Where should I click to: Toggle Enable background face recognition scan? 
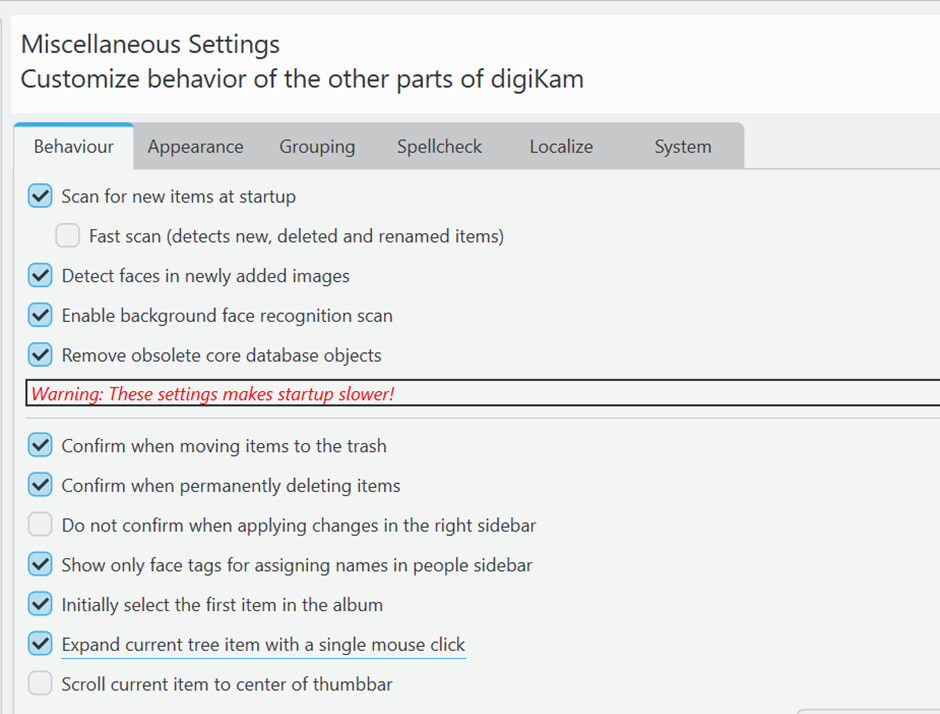(40, 315)
